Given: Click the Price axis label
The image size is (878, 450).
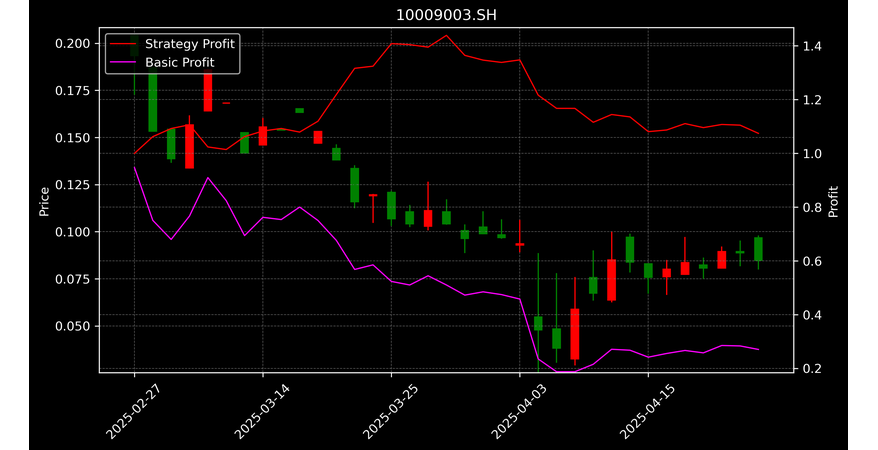Looking at the screenshot, I should (44, 202).
